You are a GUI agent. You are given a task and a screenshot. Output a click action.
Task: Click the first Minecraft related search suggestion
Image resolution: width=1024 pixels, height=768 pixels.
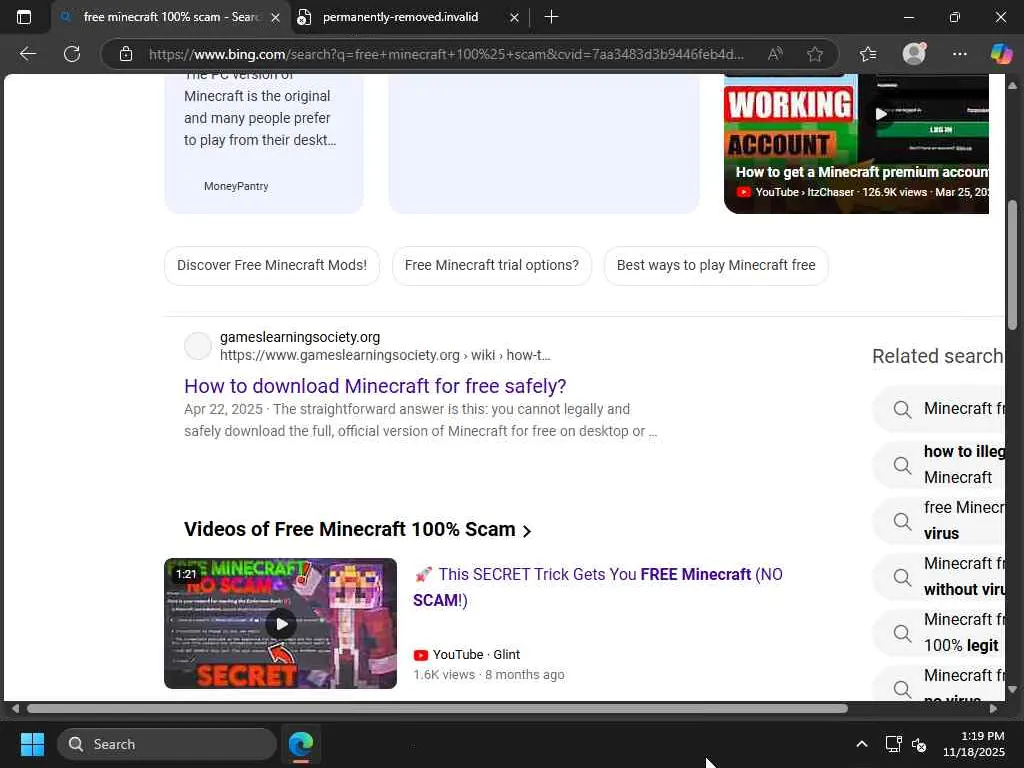point(938,409)
